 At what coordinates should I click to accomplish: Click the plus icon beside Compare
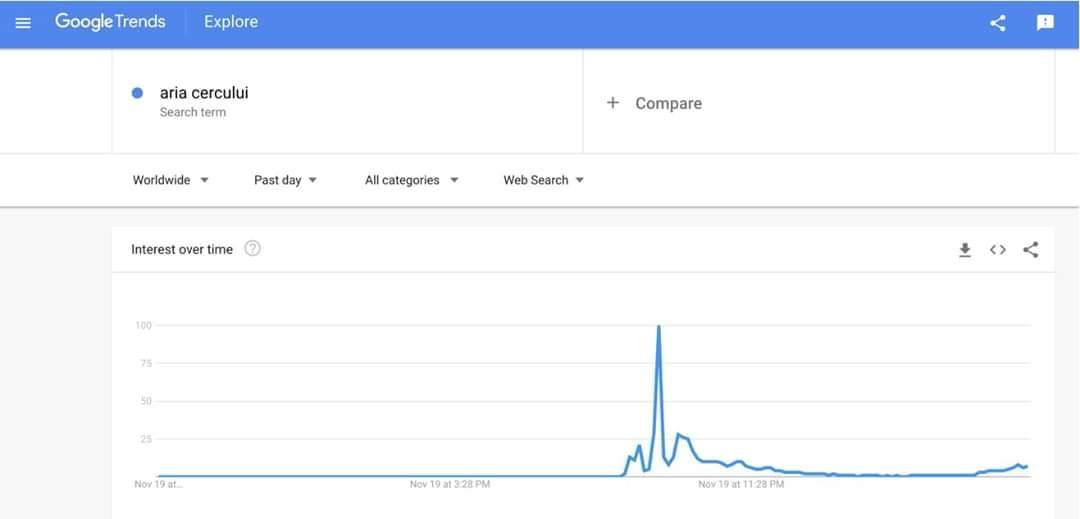click(613, 103)
